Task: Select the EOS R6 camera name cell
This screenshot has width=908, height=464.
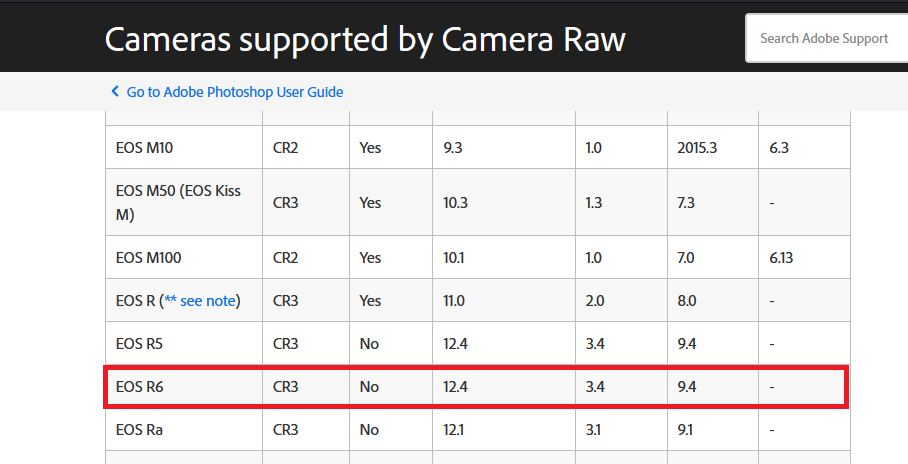Action: pyautogui.click(x=140, y=387)
